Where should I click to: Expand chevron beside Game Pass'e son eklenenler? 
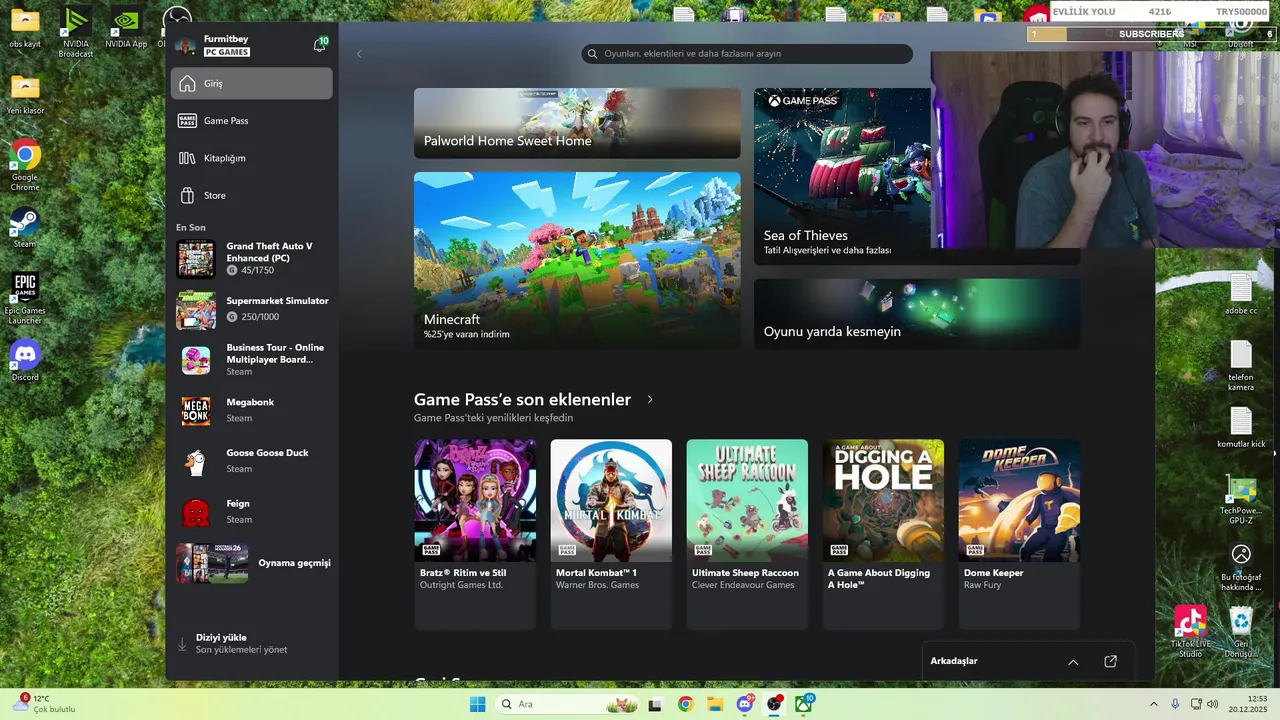(650, 400)
